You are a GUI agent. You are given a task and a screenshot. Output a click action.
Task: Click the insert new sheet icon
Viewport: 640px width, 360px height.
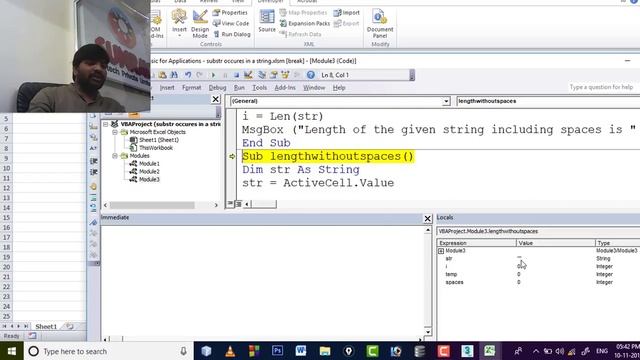tap(70, 327)
